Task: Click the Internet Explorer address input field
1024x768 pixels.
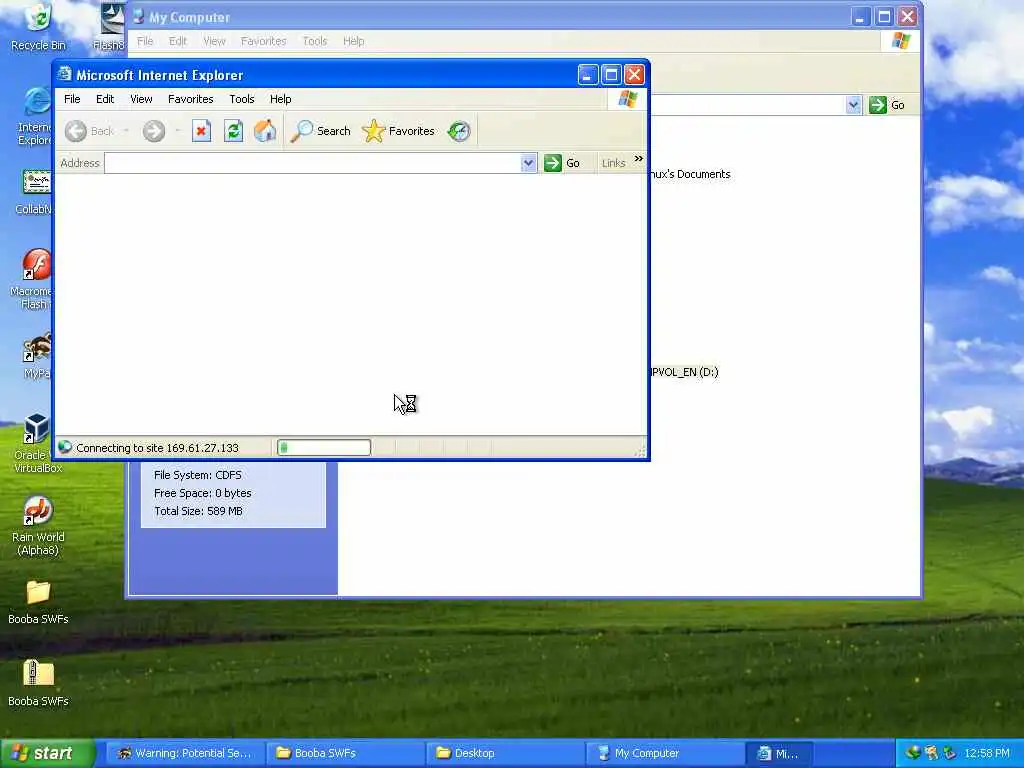Action: tap(313, 163)
